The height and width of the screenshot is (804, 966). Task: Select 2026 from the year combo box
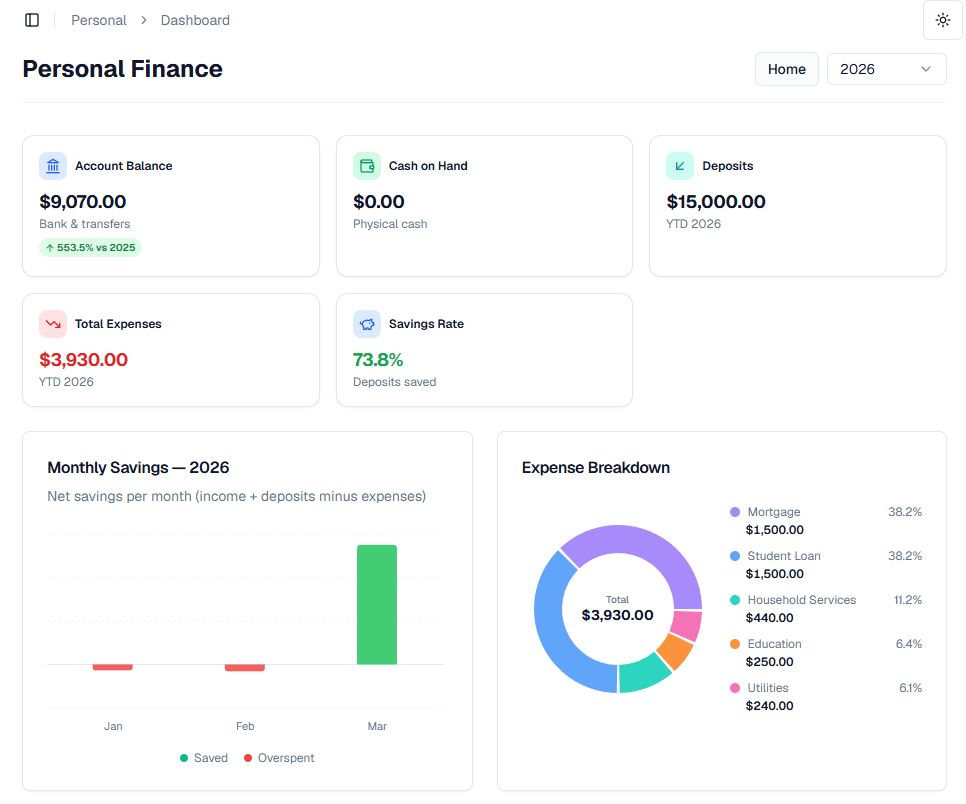click(886, 69)
